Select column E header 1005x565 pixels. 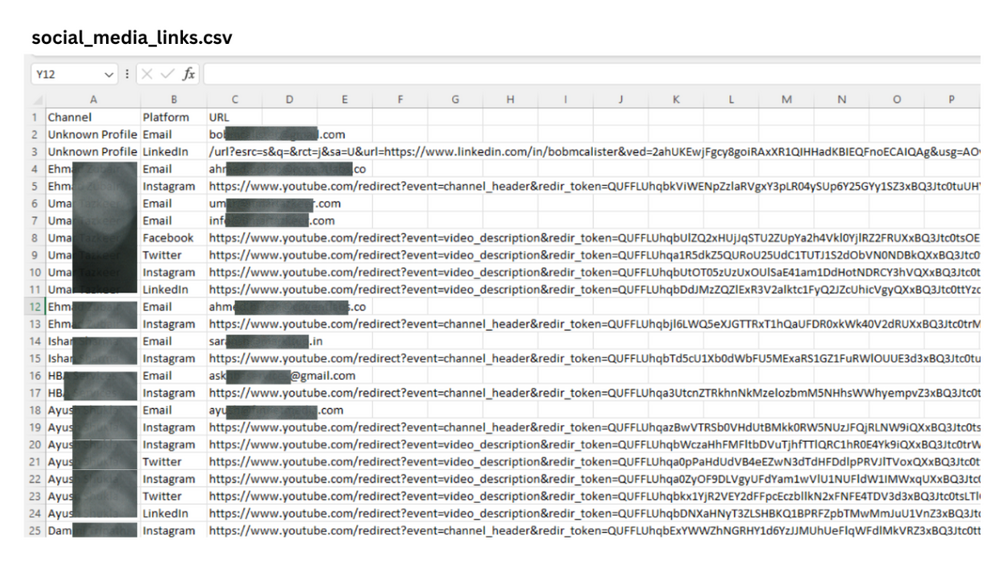pos(344,99)
